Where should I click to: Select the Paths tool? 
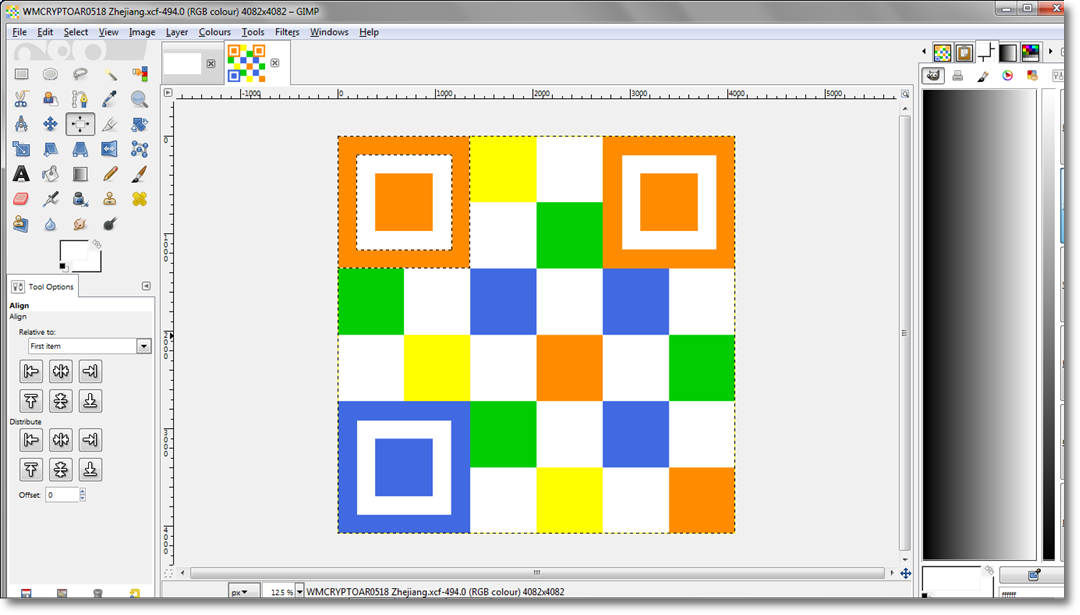(x=80, y=99)
